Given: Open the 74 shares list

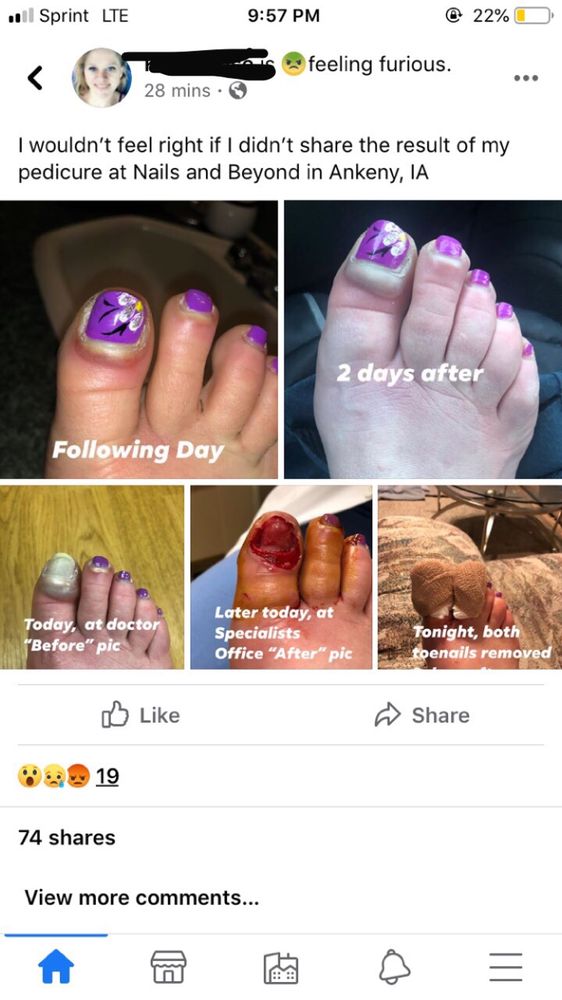Looking at the screenshot, I should tap(67, 837).
